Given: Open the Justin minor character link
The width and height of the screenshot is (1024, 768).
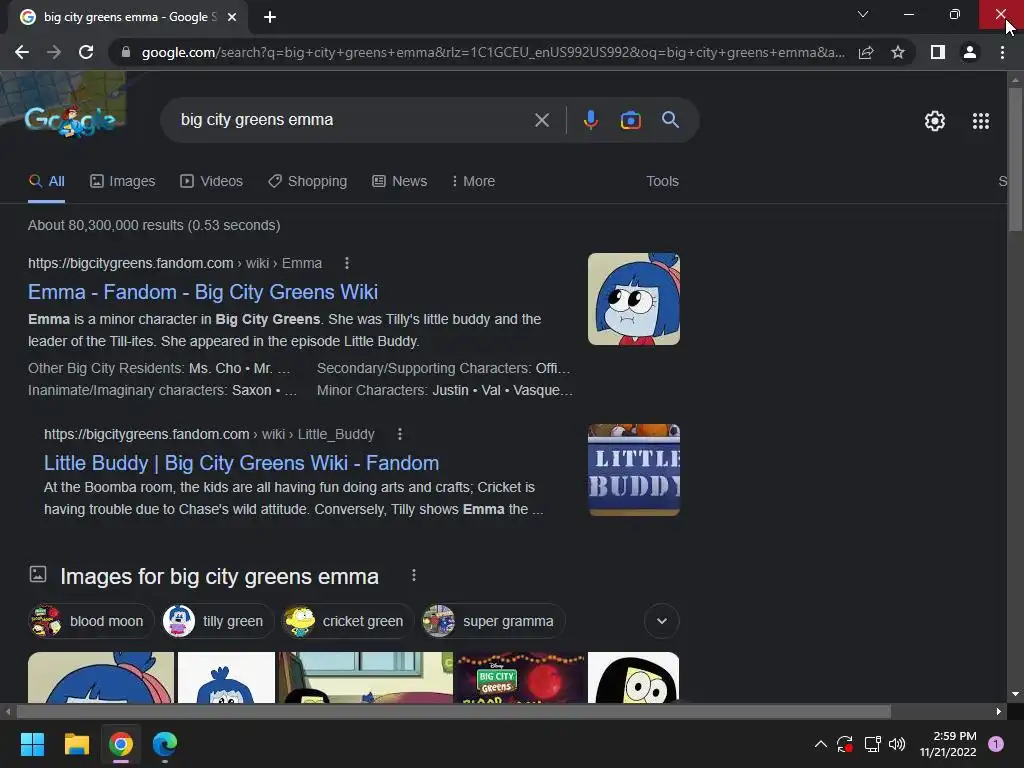Looking at the screenshot, I should [x=450, y=391].
